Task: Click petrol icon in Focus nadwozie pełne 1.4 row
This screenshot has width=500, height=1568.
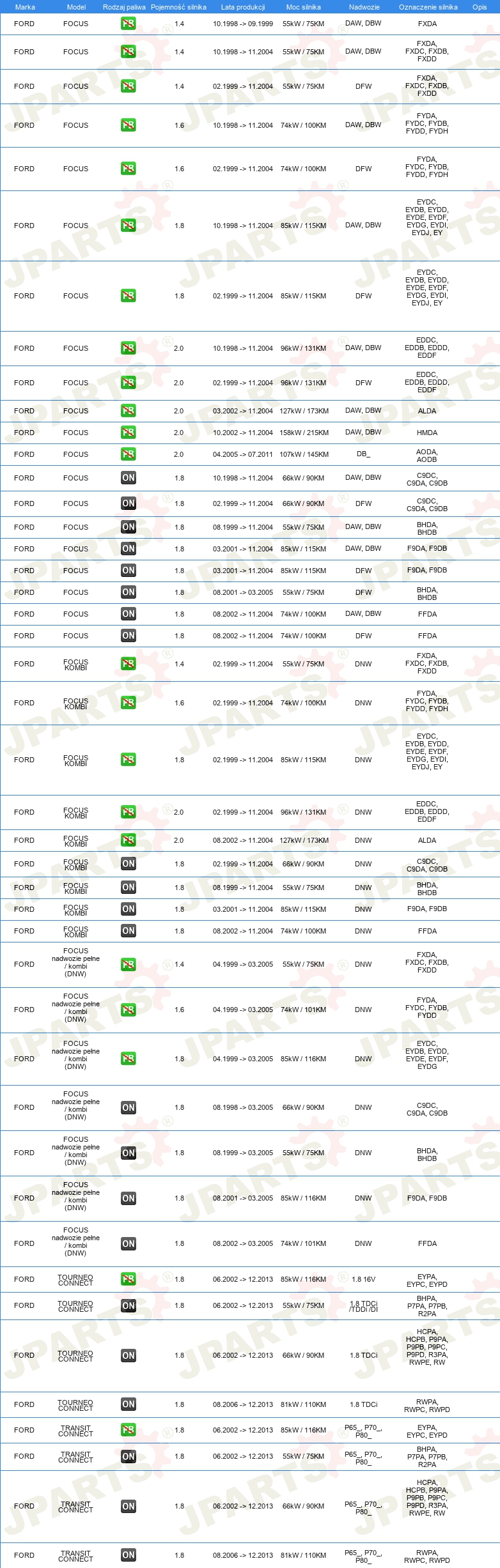Action: click(x=128, y=965)
